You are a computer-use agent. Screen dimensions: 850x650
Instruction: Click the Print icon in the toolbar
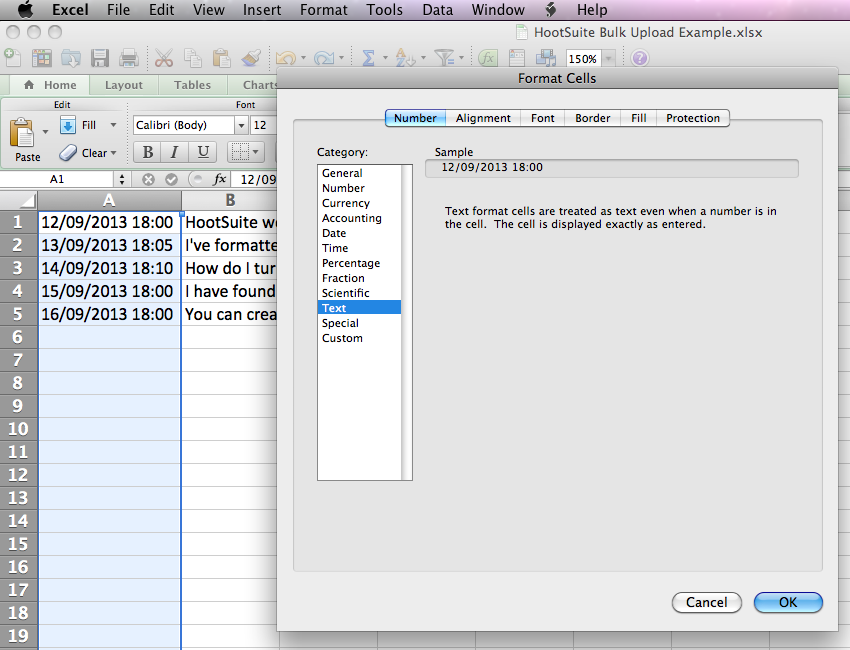click(x=128, y=57)
